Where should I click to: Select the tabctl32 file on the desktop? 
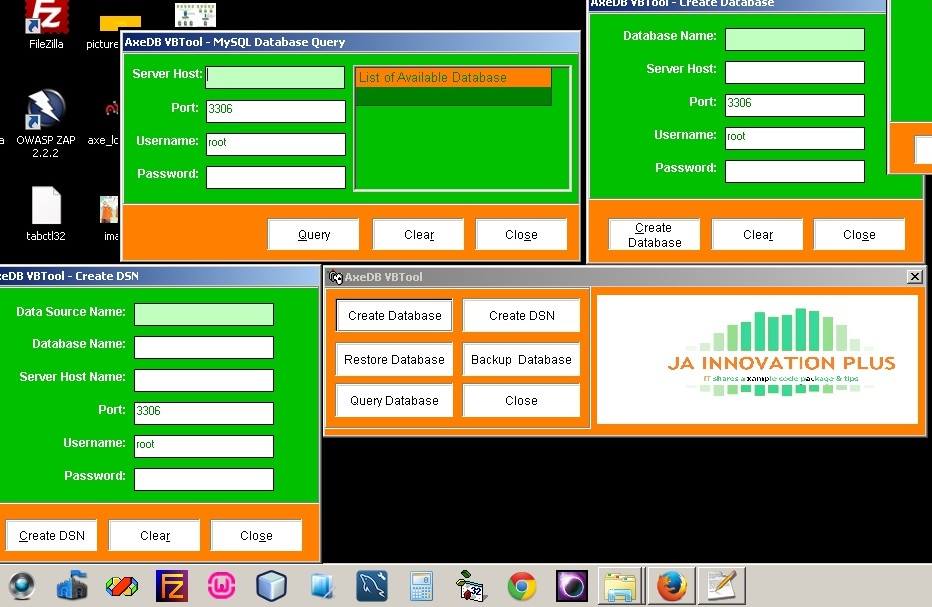click(x=46, y=214)
